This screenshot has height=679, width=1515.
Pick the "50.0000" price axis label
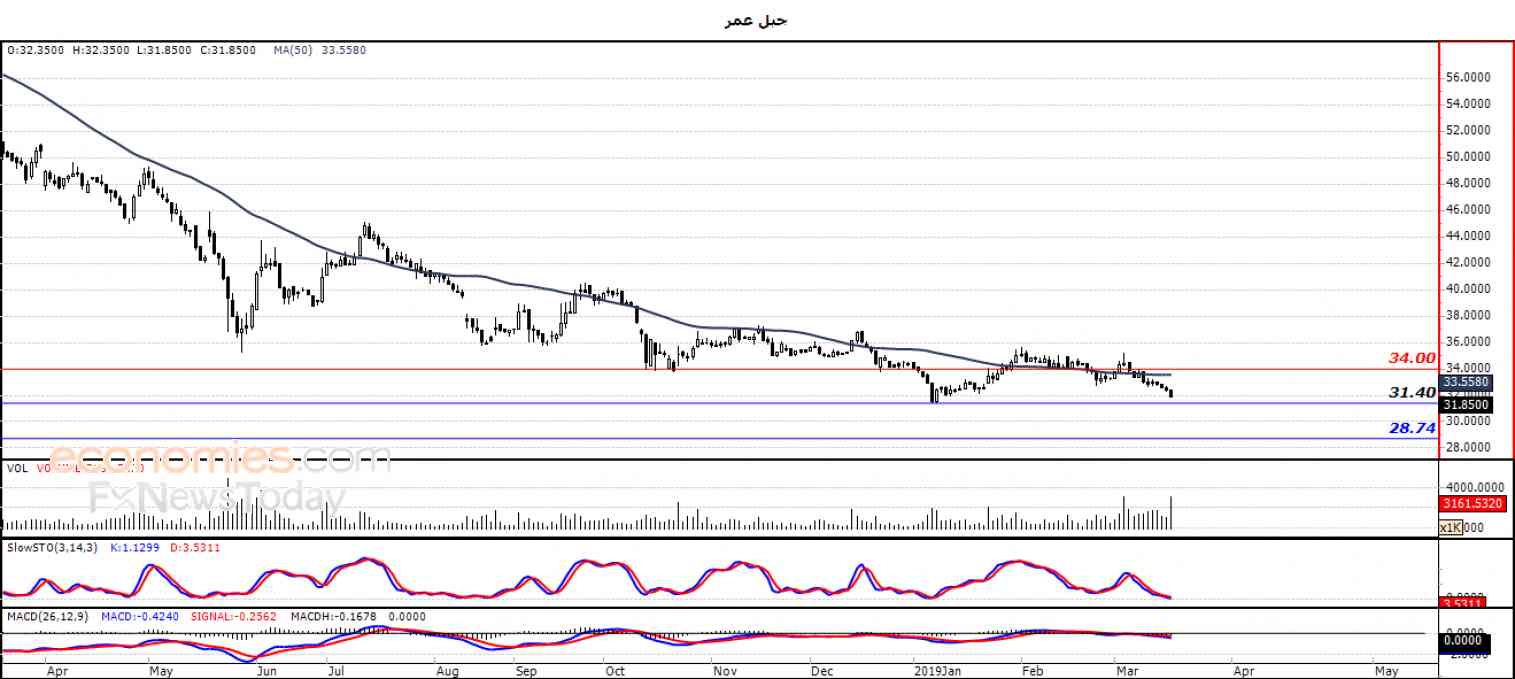[1470, 157]
